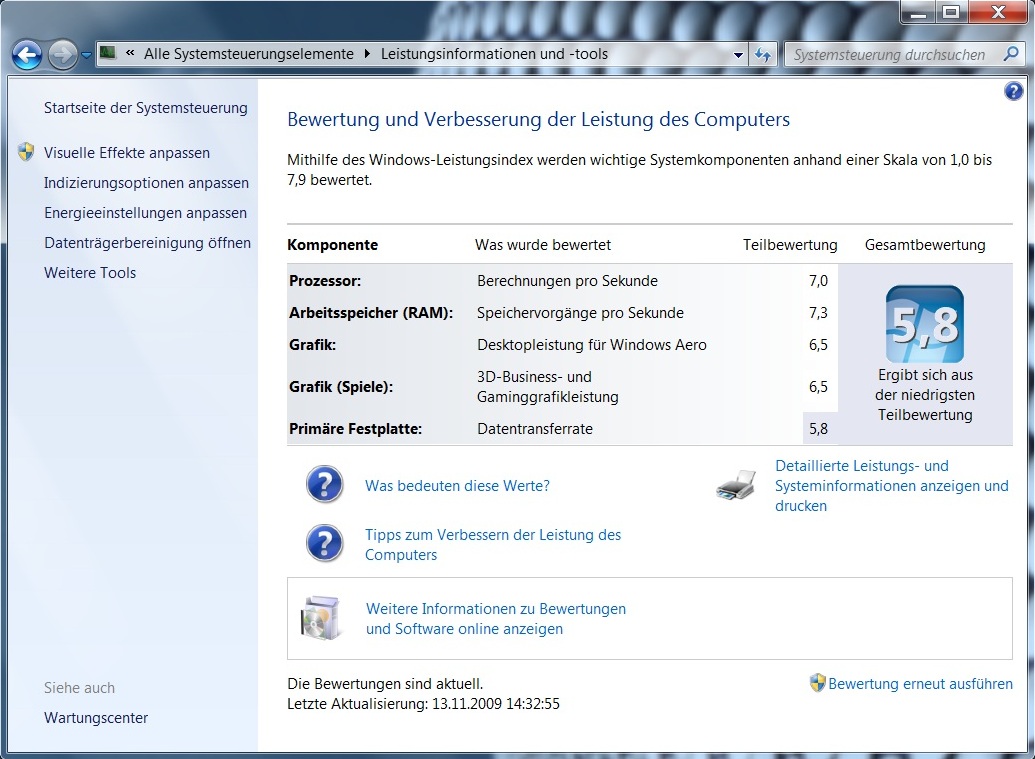
Task: Click 'Leistungsinformationen und -tools' breadcrumb
Action: point(494,54)
